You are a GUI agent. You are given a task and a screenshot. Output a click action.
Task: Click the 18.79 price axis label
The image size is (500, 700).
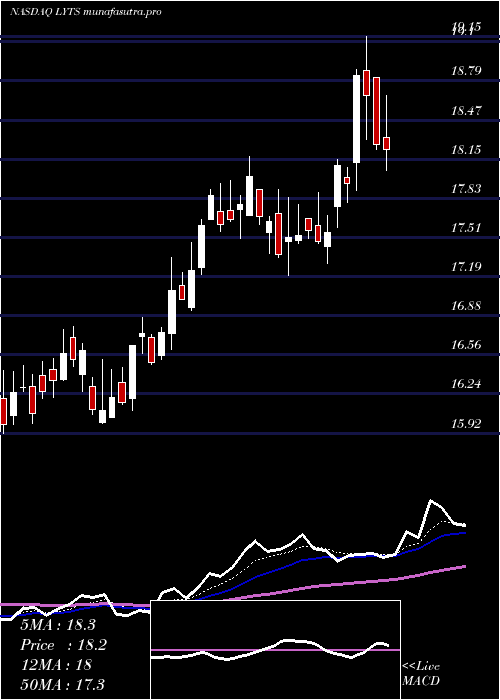[x=466, y=71]
